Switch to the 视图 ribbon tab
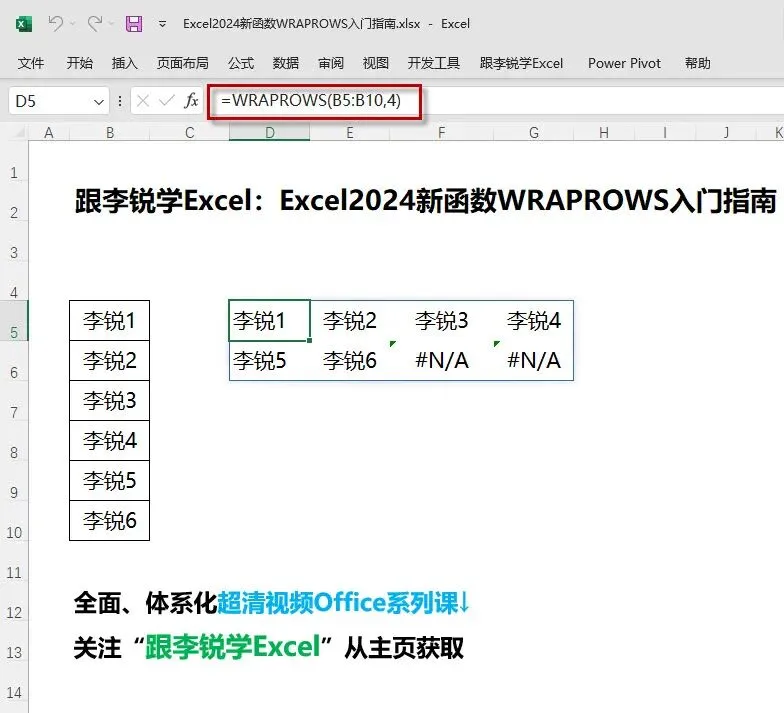This screenshot has width=784, height=713. tap(376, 63)
